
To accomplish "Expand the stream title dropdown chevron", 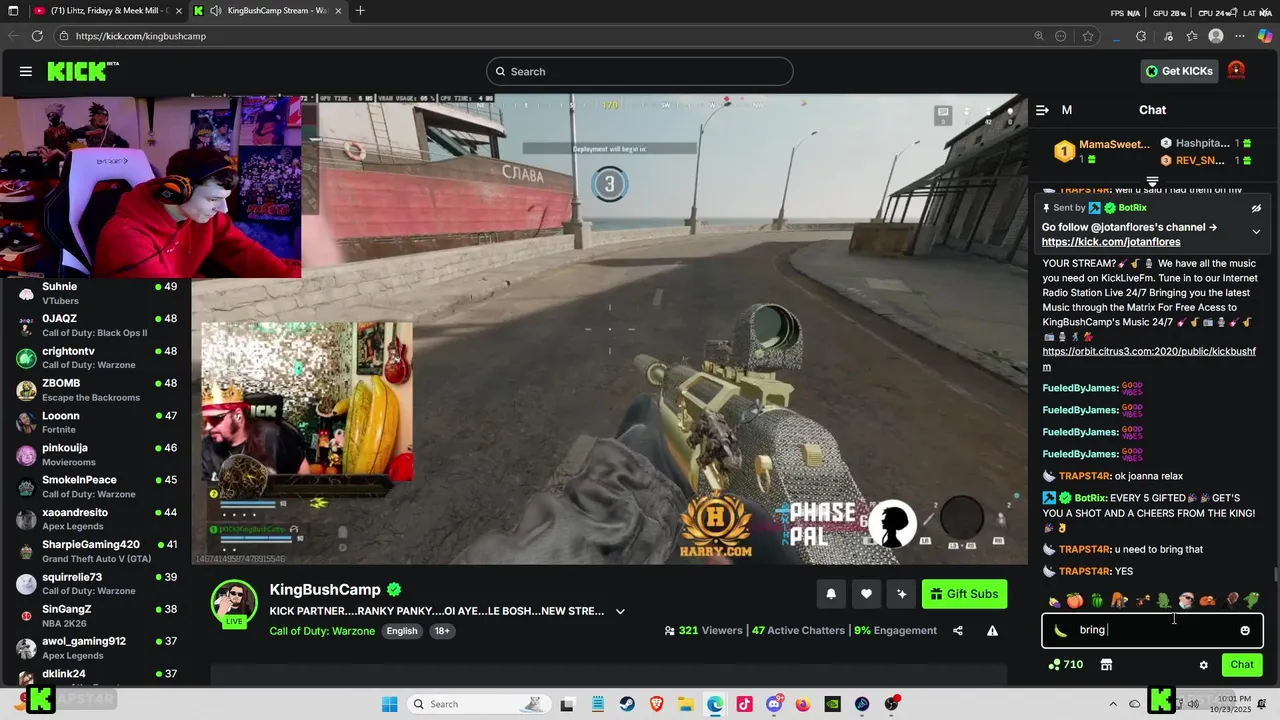I will 620,611.
